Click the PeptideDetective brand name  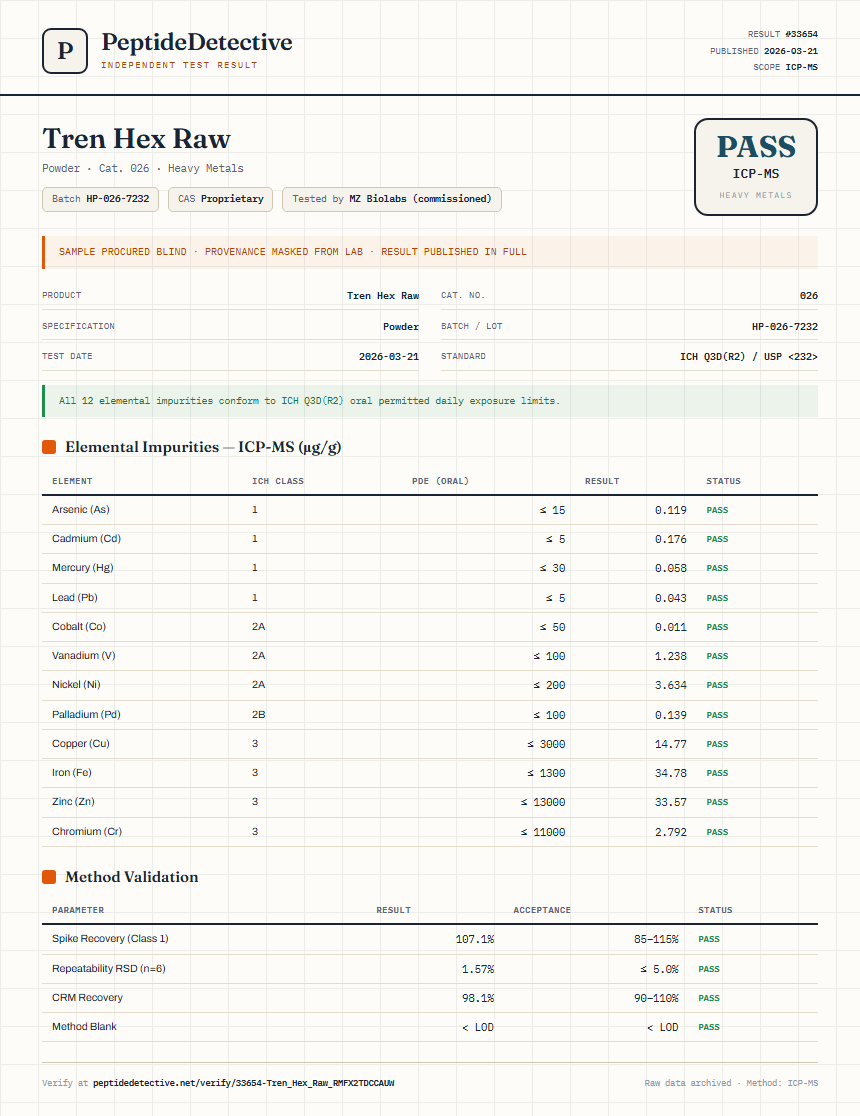(x=196, y=42)
